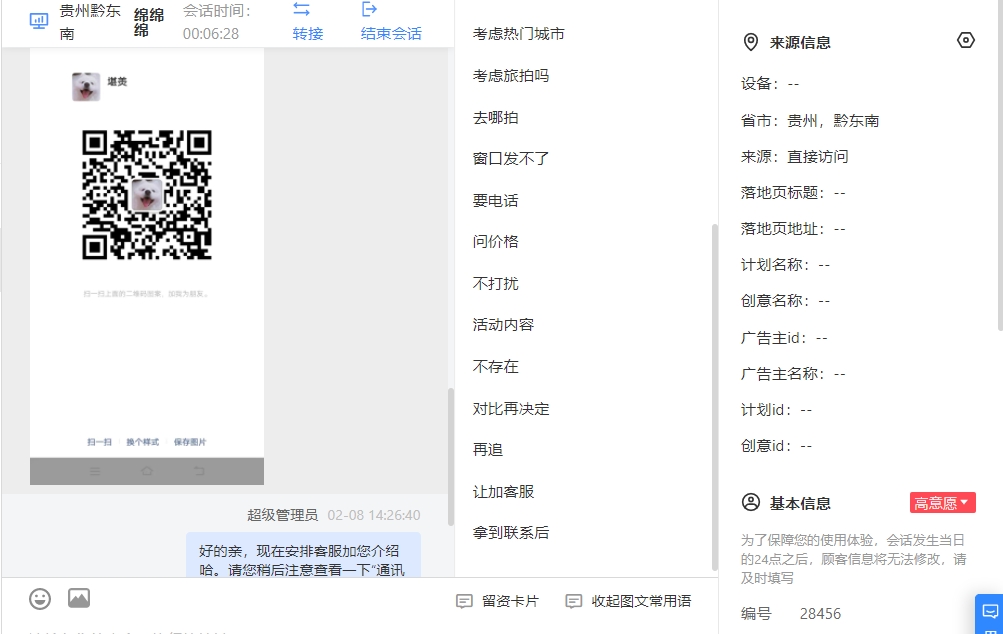Image resolution: width=1003 pixels, height=634 pixels.
Task: Click the chat message list scrollbar
Action: (450, 457)
